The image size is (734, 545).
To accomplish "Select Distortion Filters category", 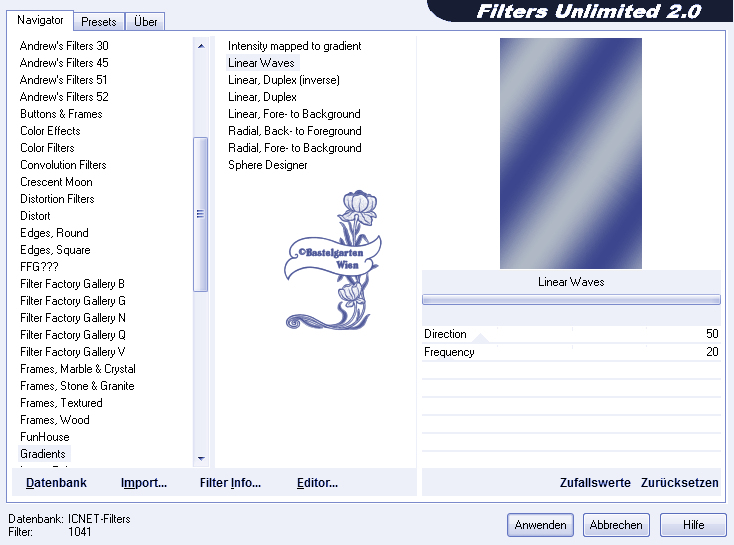I will click(x=57, y=199).
